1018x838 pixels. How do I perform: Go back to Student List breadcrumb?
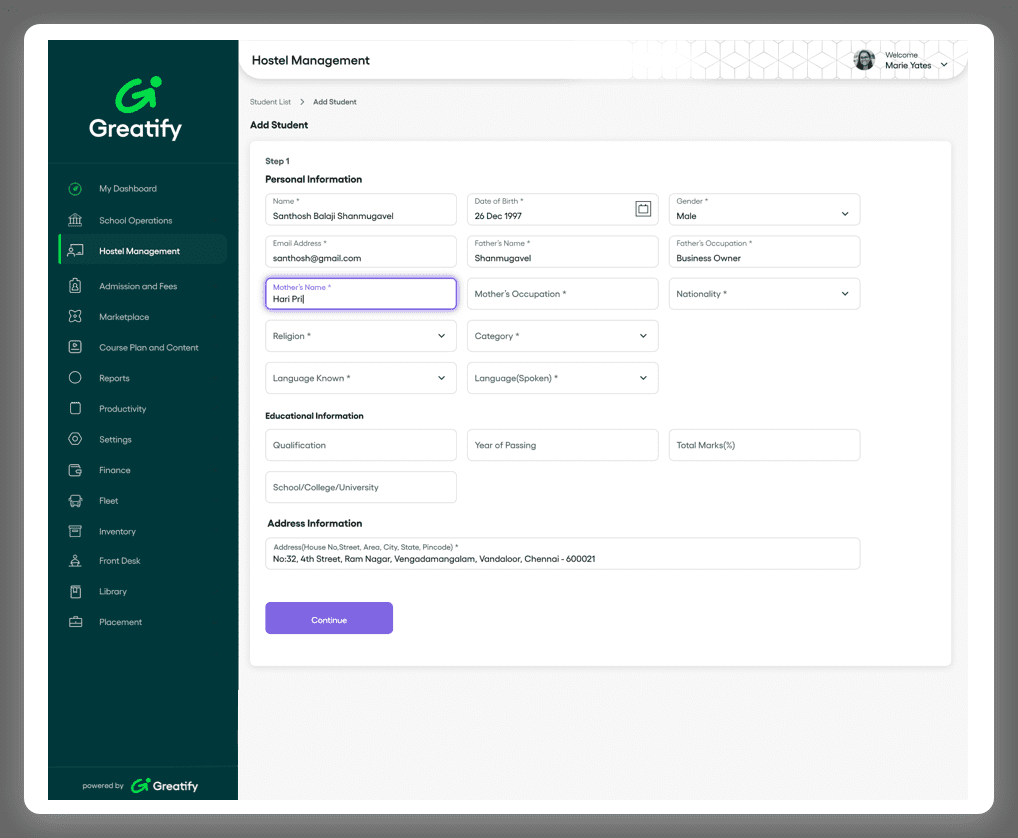270,102
